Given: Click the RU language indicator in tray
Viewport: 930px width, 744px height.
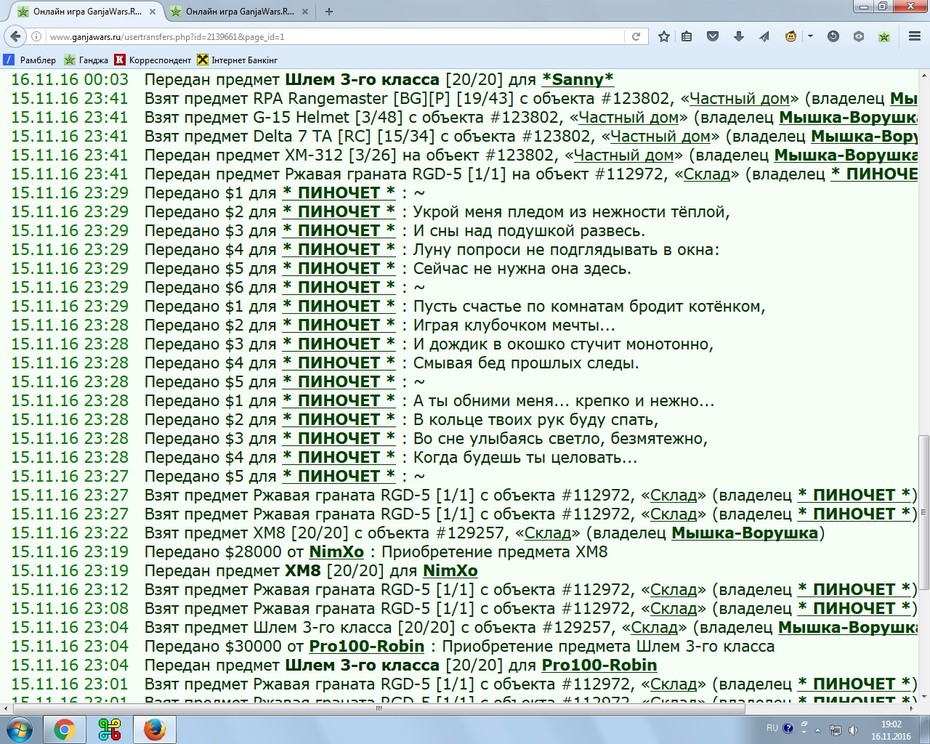Looking at the screenshot, I should (772, 727).
